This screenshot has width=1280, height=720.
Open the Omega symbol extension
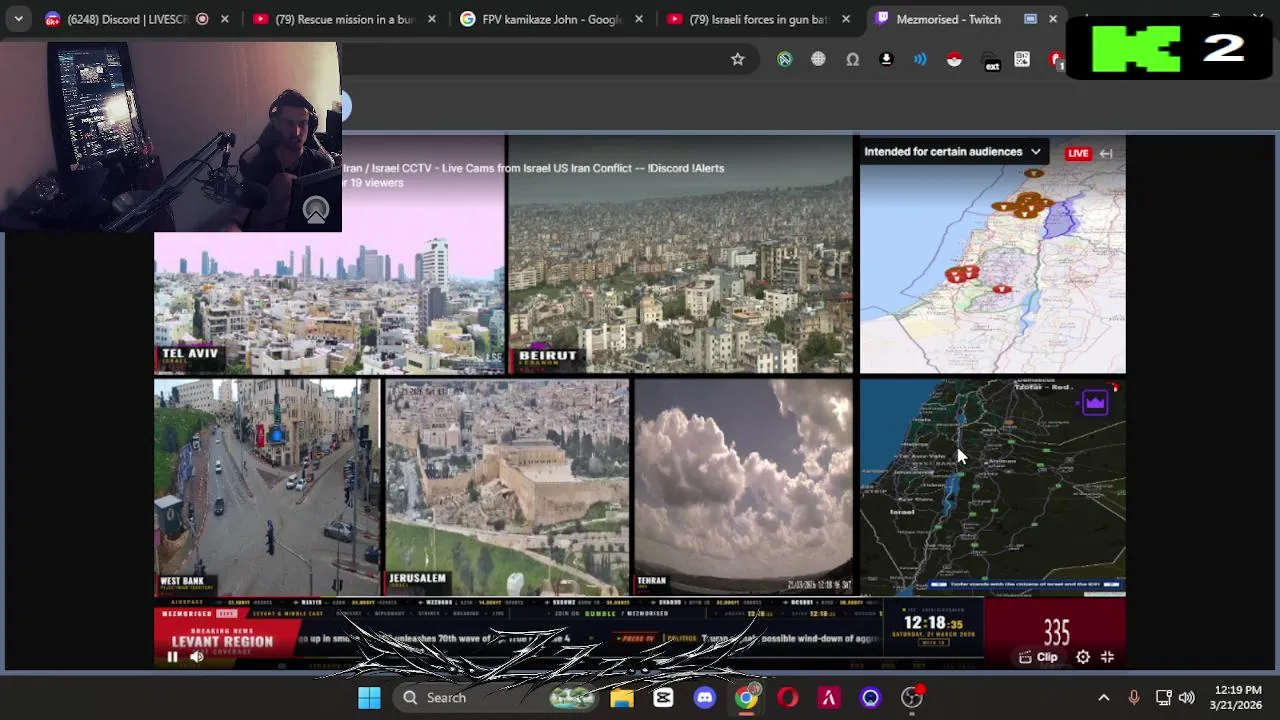pos(852,60)
